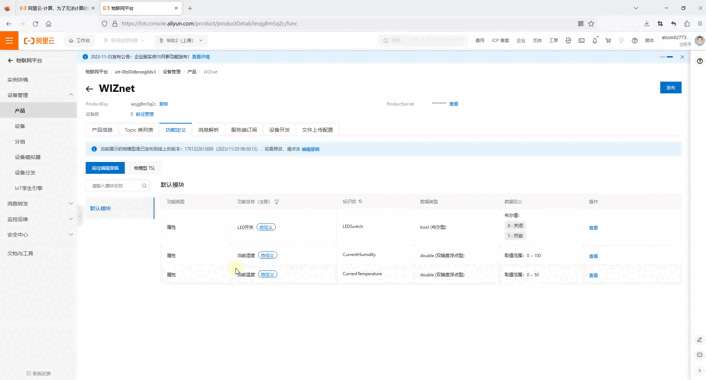Viewport: 706px width, 380px height.
Task: Click the header search field
Action: point(422,41)
